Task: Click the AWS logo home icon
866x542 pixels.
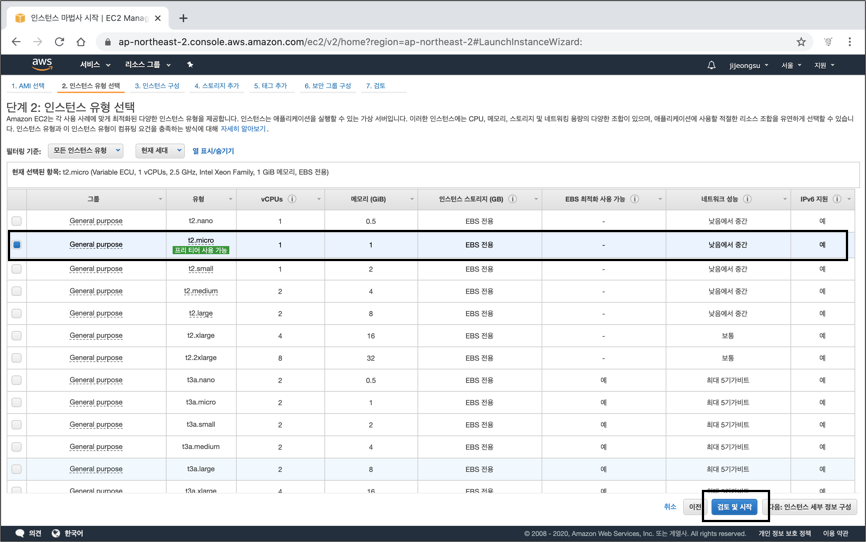Action: [x=42, y=64]
